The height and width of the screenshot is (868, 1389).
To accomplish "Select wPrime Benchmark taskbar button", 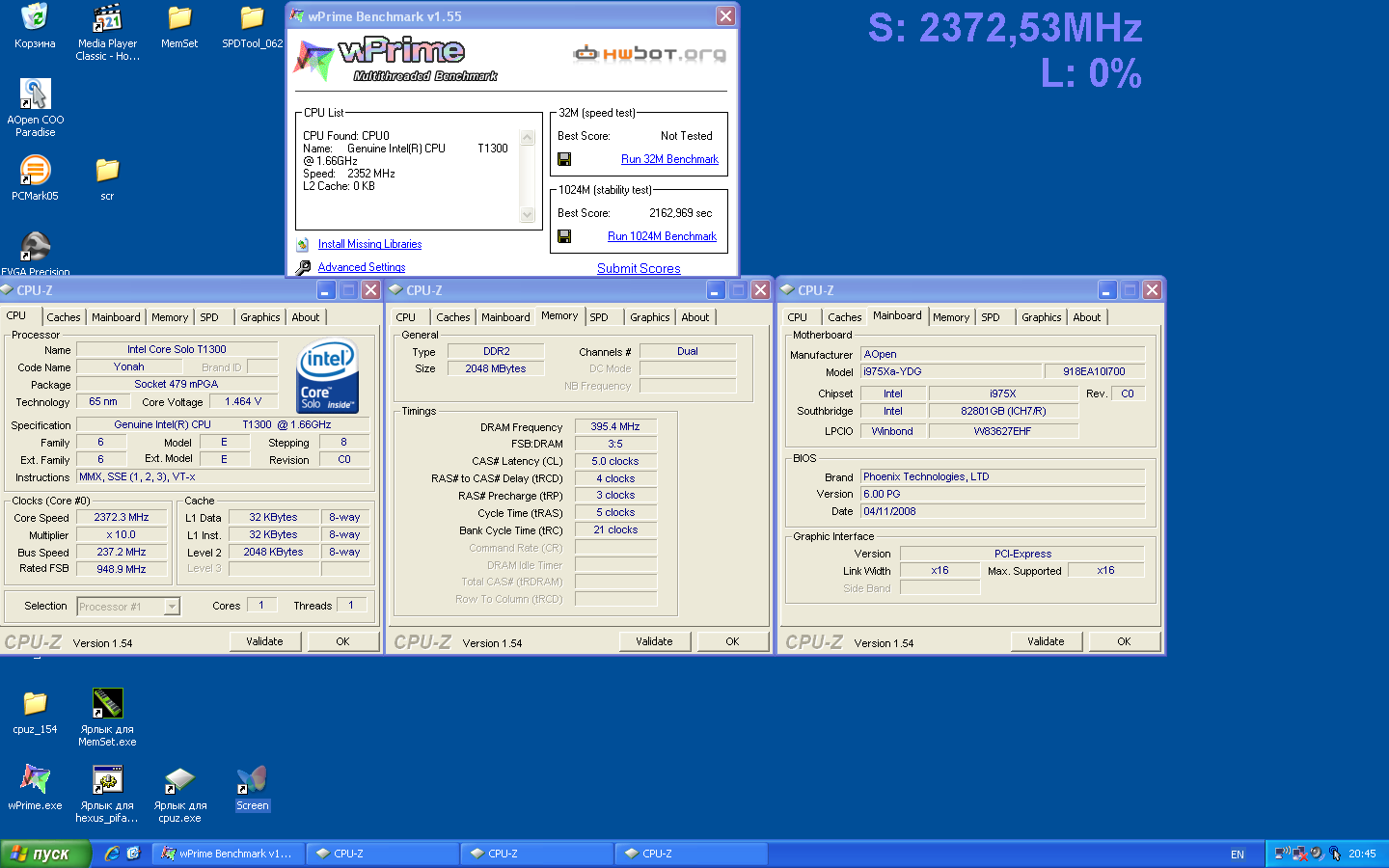I will [229, 854].
